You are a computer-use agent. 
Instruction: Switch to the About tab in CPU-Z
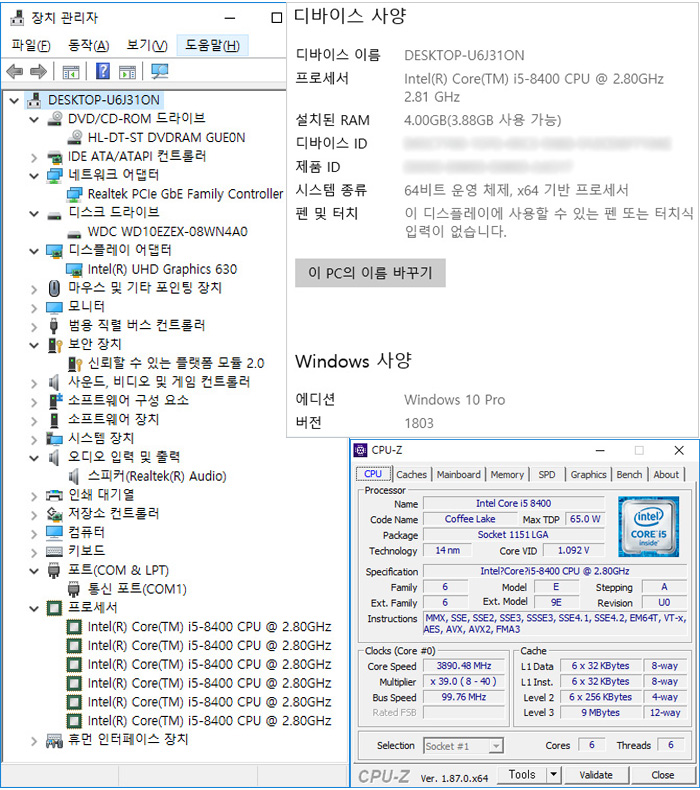click(666, 474)
